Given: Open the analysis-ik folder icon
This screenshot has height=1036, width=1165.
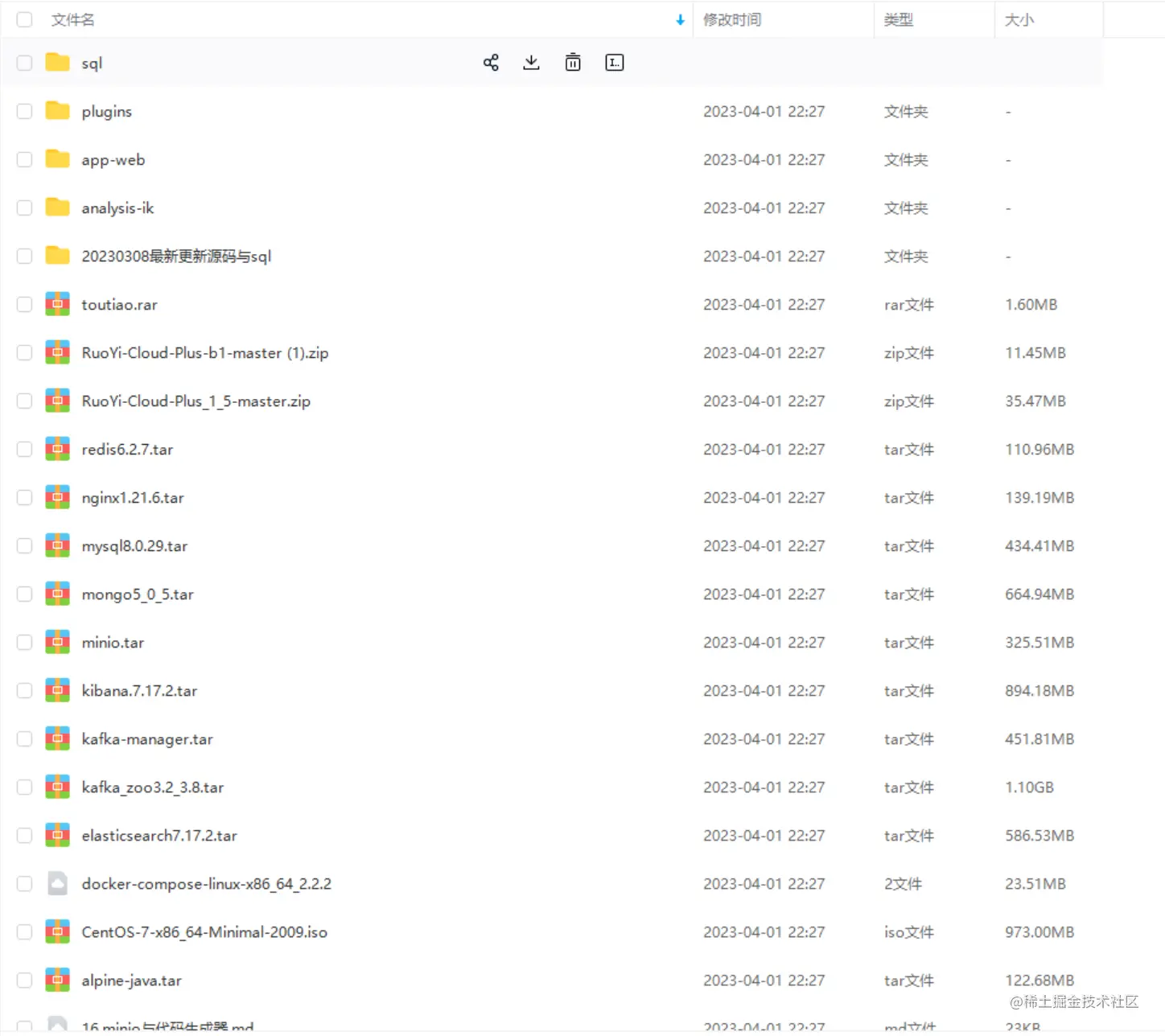Looking at the screenshot, I should (x=57, y=208).
